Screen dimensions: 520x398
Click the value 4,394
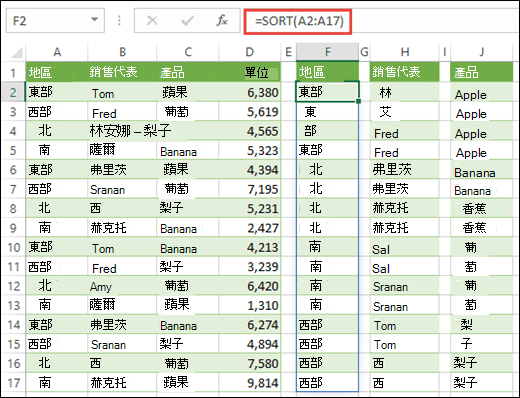click(x=263, y=170)
